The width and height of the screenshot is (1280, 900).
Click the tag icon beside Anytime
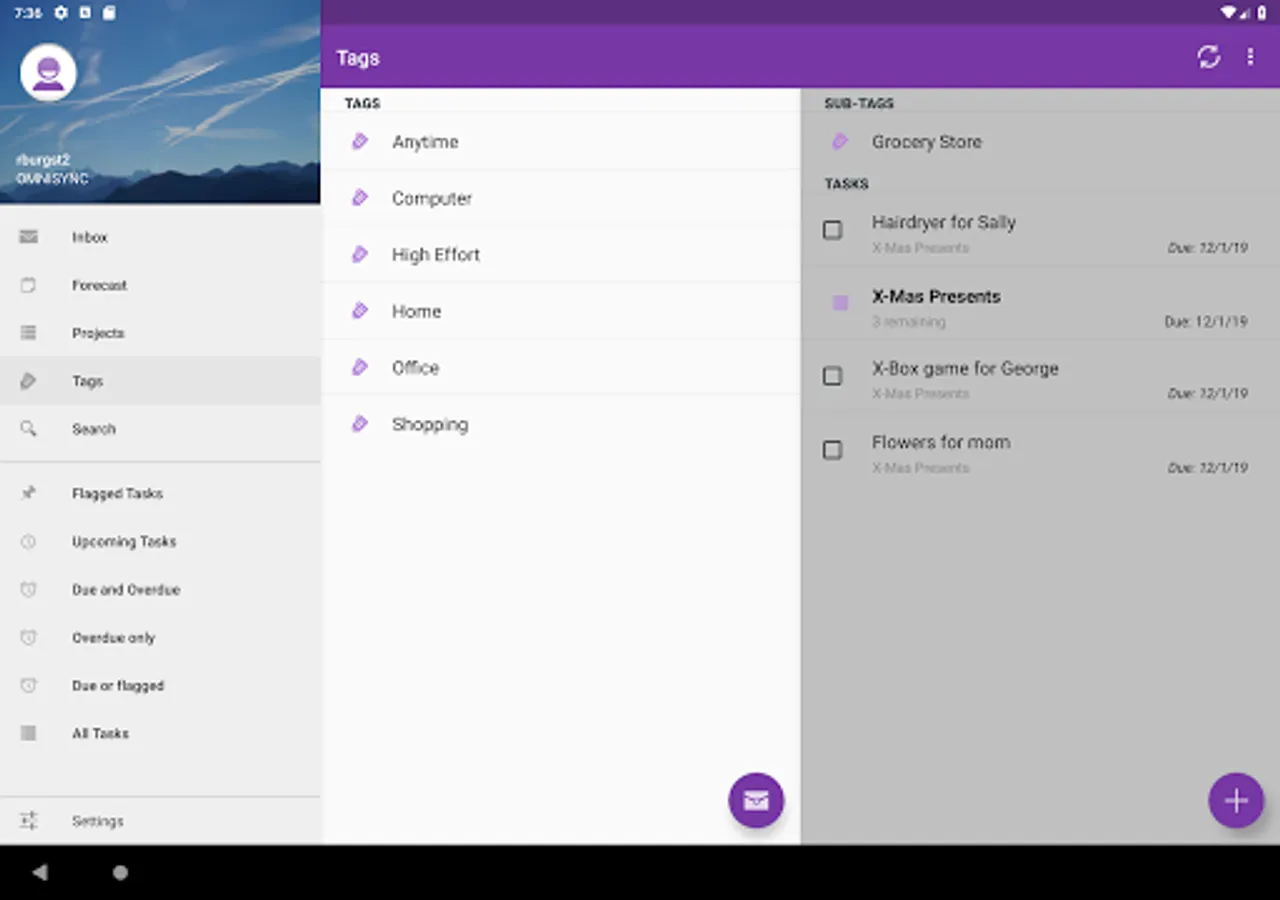(360, 142)
